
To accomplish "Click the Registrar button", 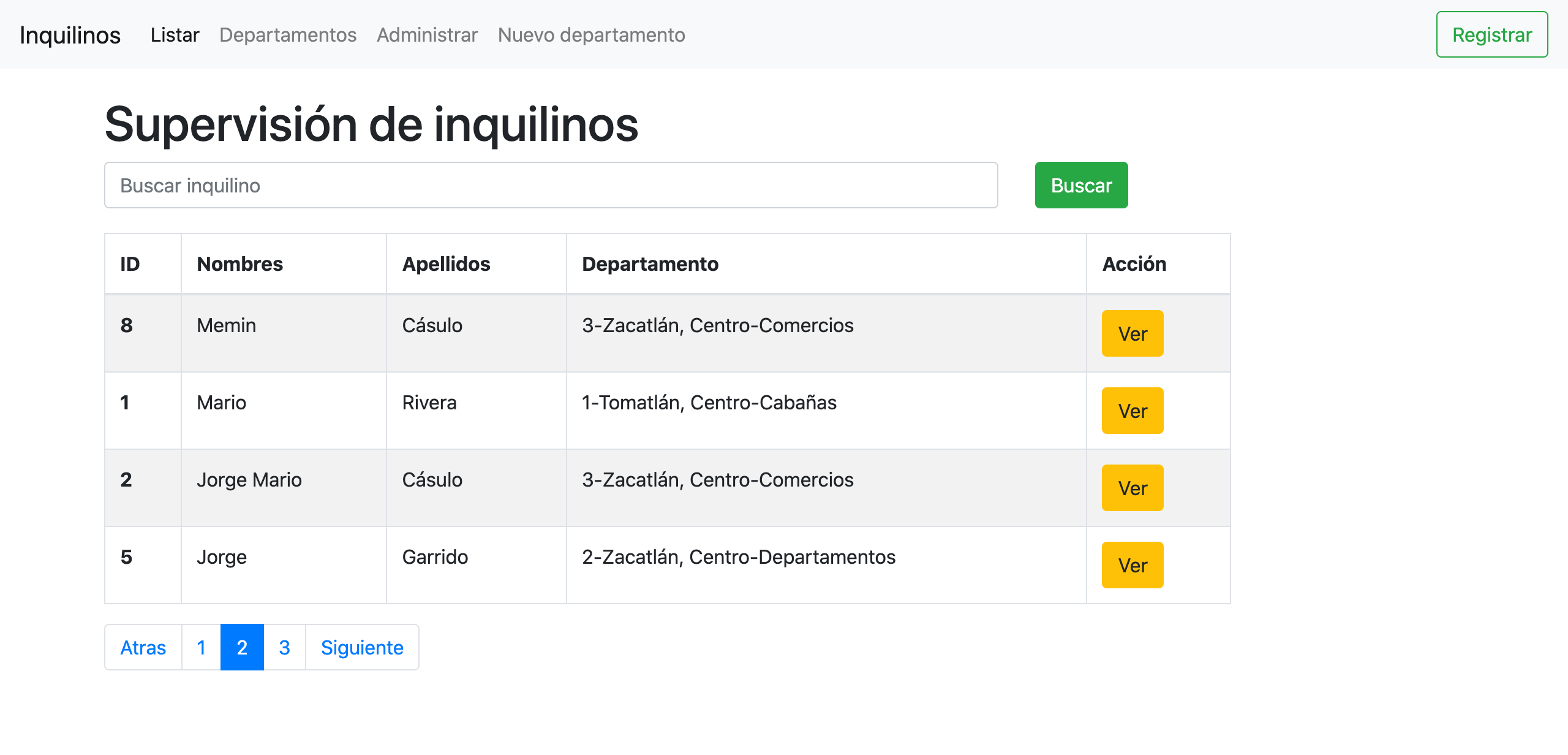I will 1492,34.
